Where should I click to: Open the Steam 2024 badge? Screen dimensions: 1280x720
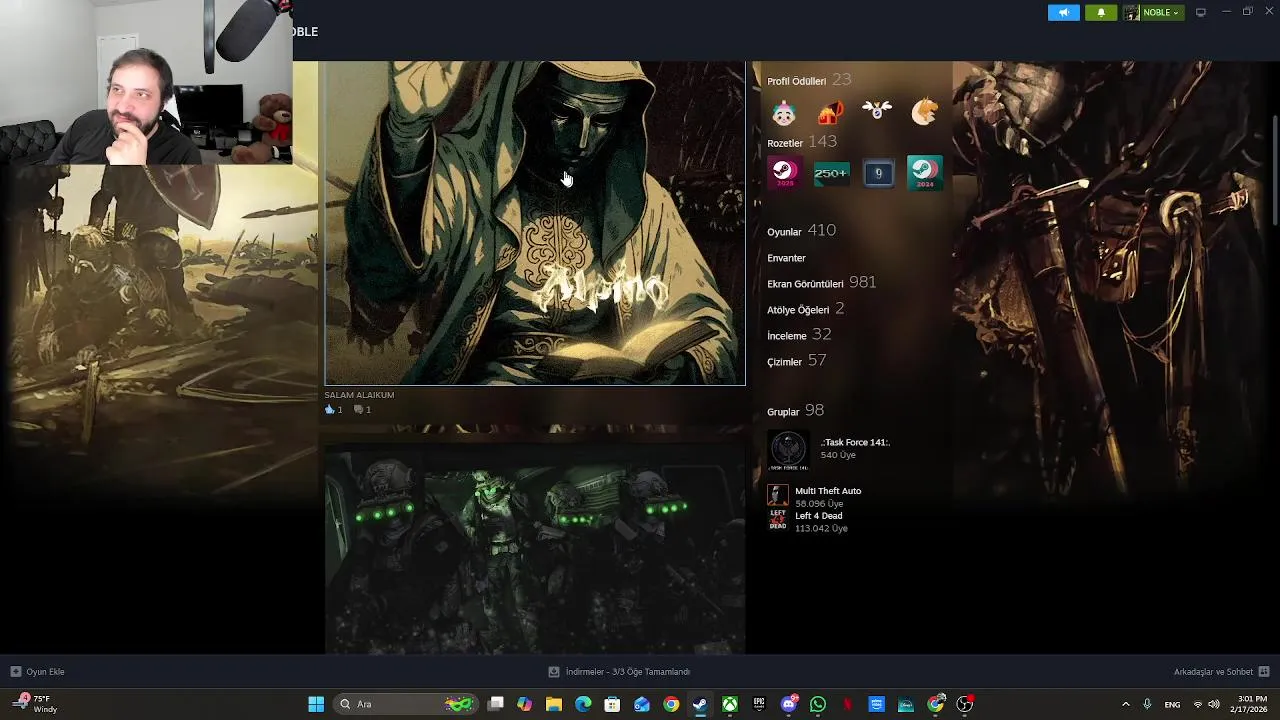[x=925, y=173]
